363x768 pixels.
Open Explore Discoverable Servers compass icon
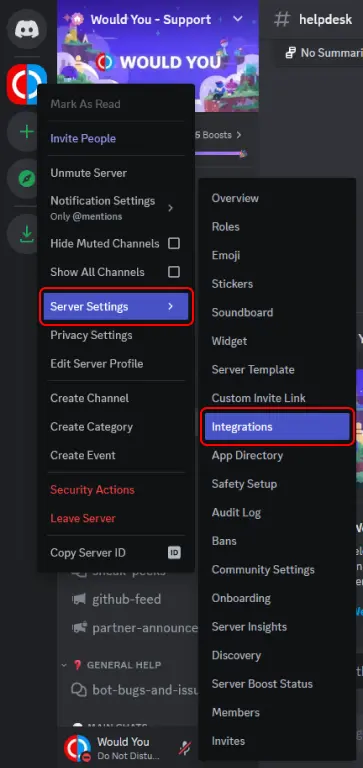click(25, 179)
